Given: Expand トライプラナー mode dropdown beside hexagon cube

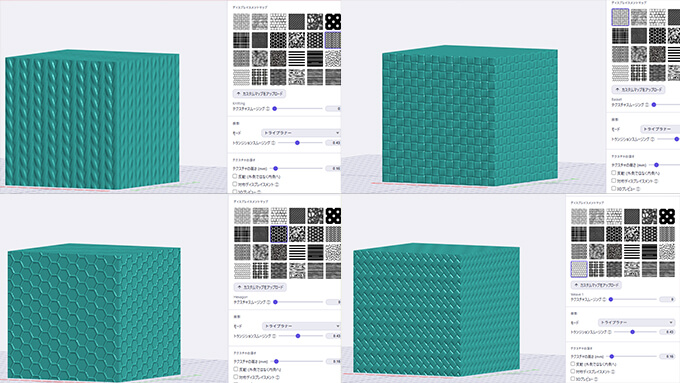Looking at the screenshot, I should tap(301, 326).
